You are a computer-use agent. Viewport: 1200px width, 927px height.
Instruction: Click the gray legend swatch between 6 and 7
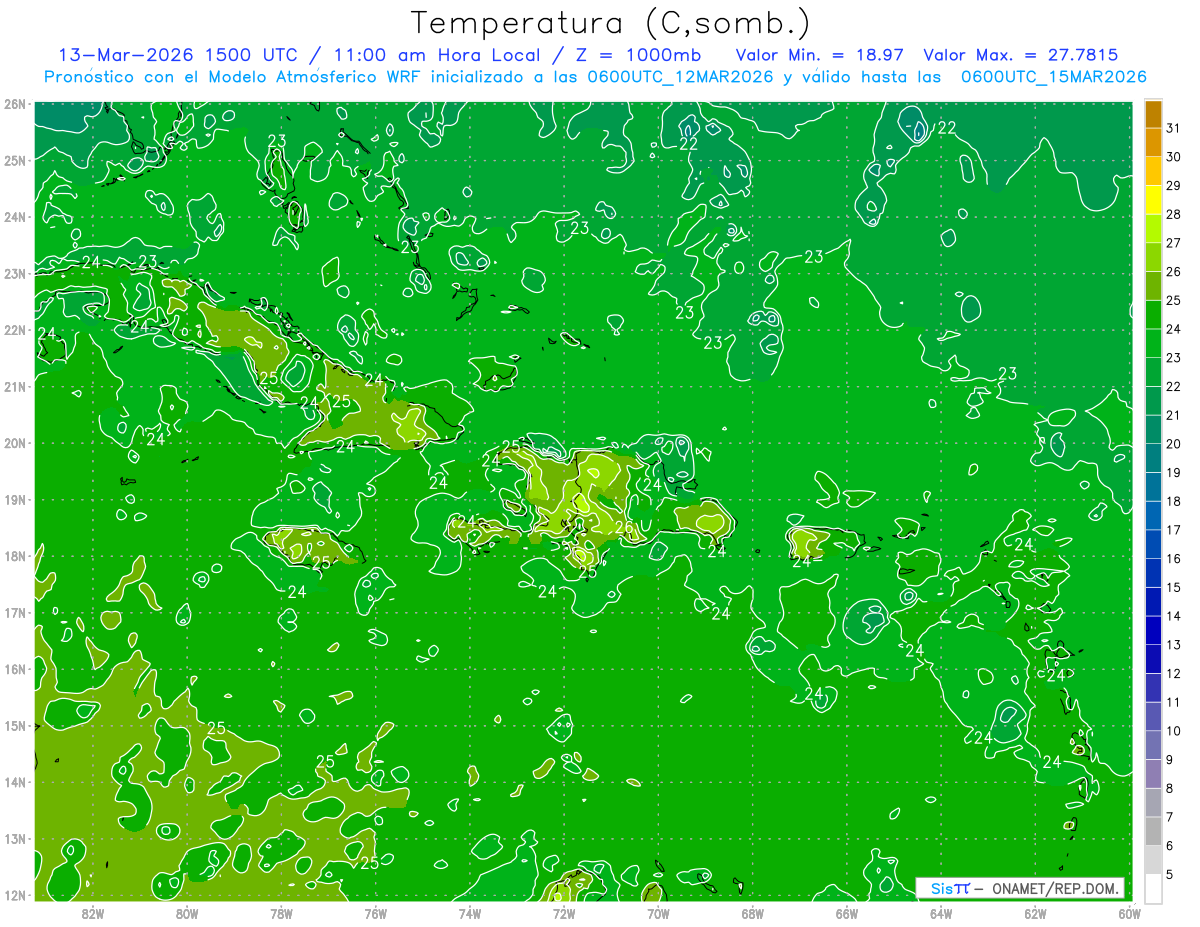[x=1153, y=831]
